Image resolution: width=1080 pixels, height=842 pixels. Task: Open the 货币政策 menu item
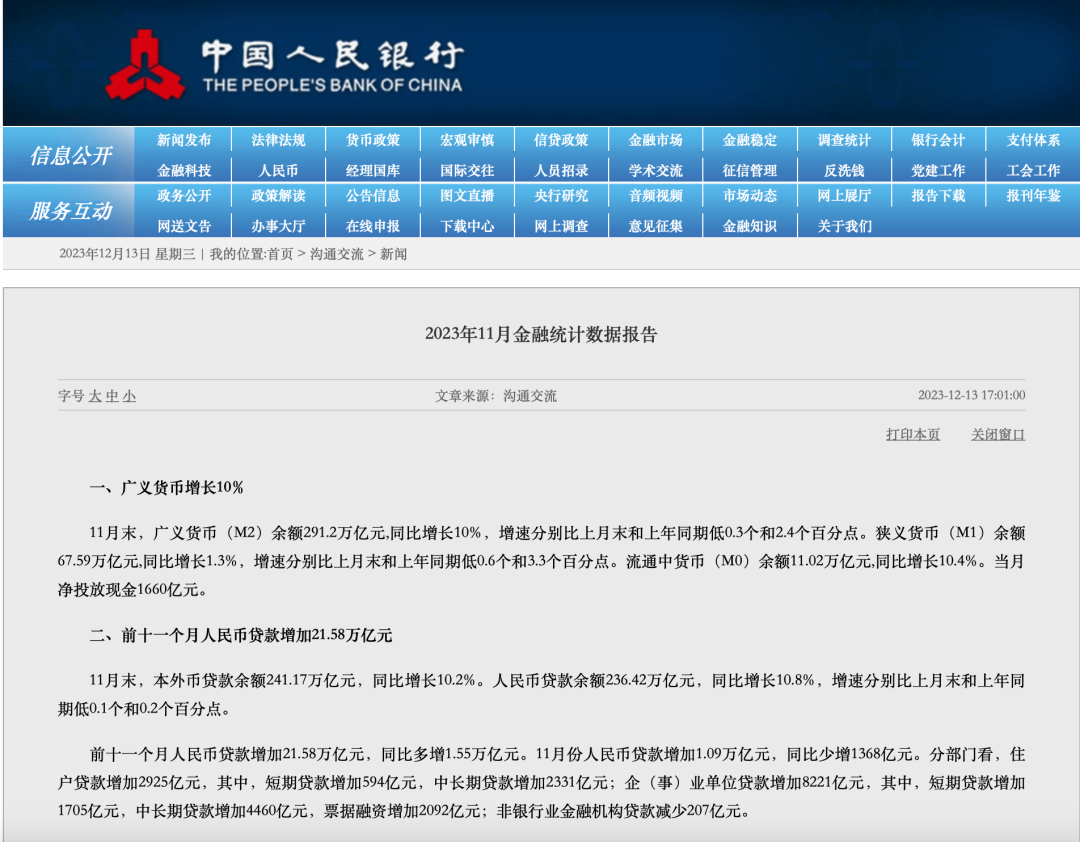(x=374, y=140)
